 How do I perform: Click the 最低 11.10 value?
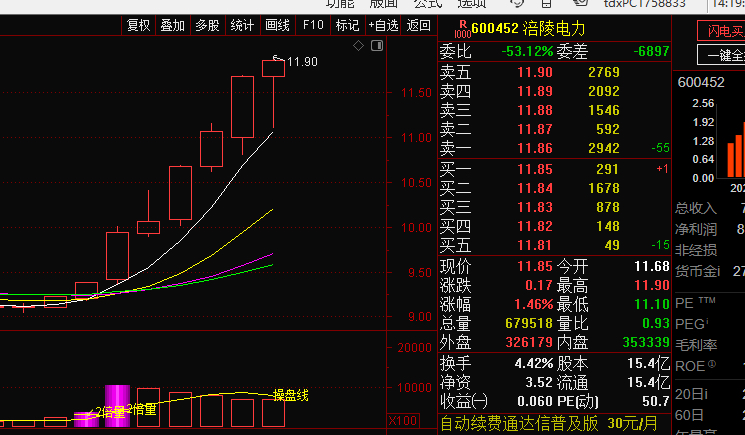click(652, 304)
